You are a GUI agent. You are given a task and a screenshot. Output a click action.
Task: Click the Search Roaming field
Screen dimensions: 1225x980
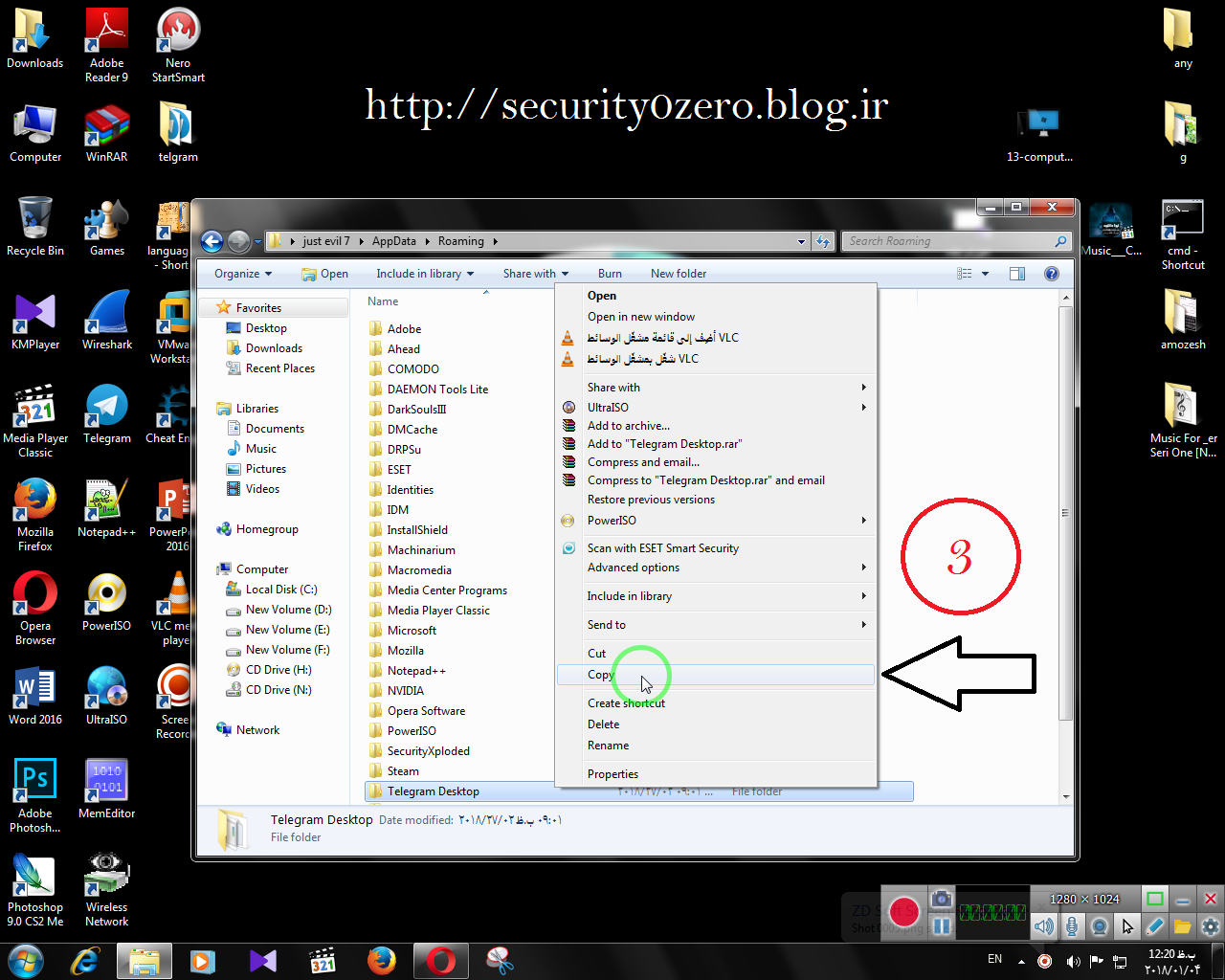coord(955,241)
